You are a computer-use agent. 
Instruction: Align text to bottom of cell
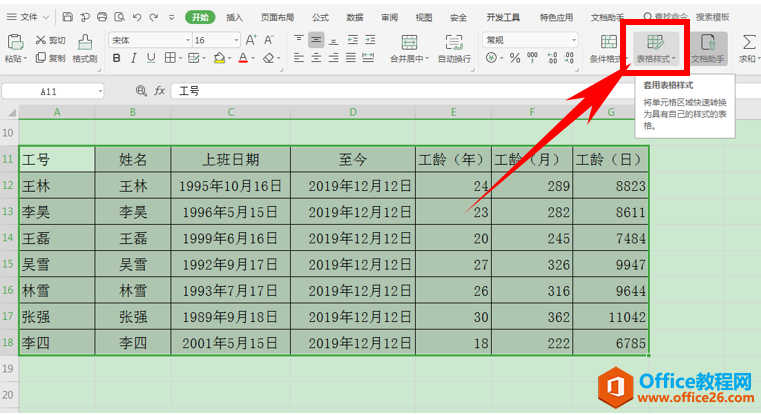point(333,40)
